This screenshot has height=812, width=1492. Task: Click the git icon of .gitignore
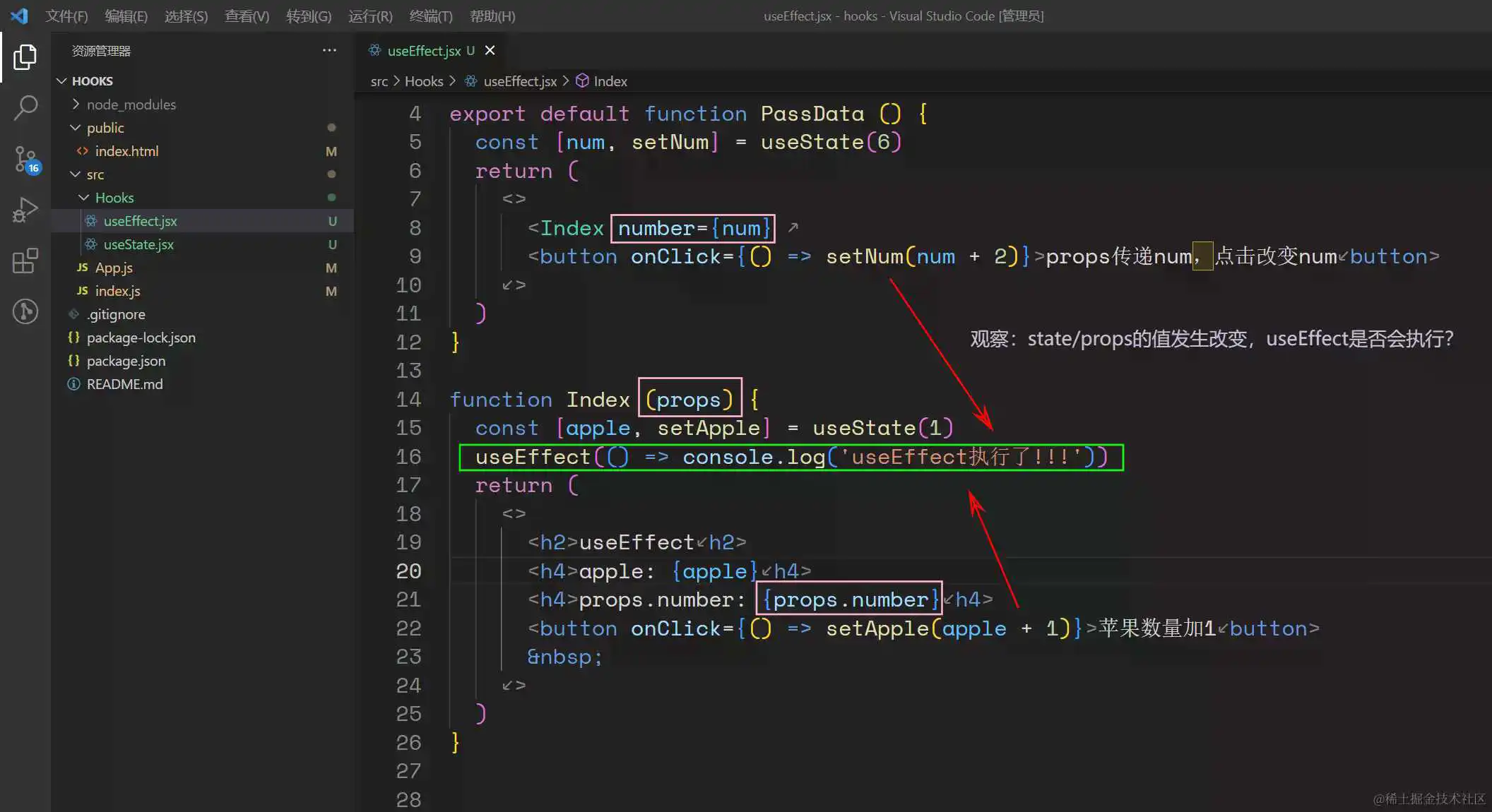(x=73, y=314)
